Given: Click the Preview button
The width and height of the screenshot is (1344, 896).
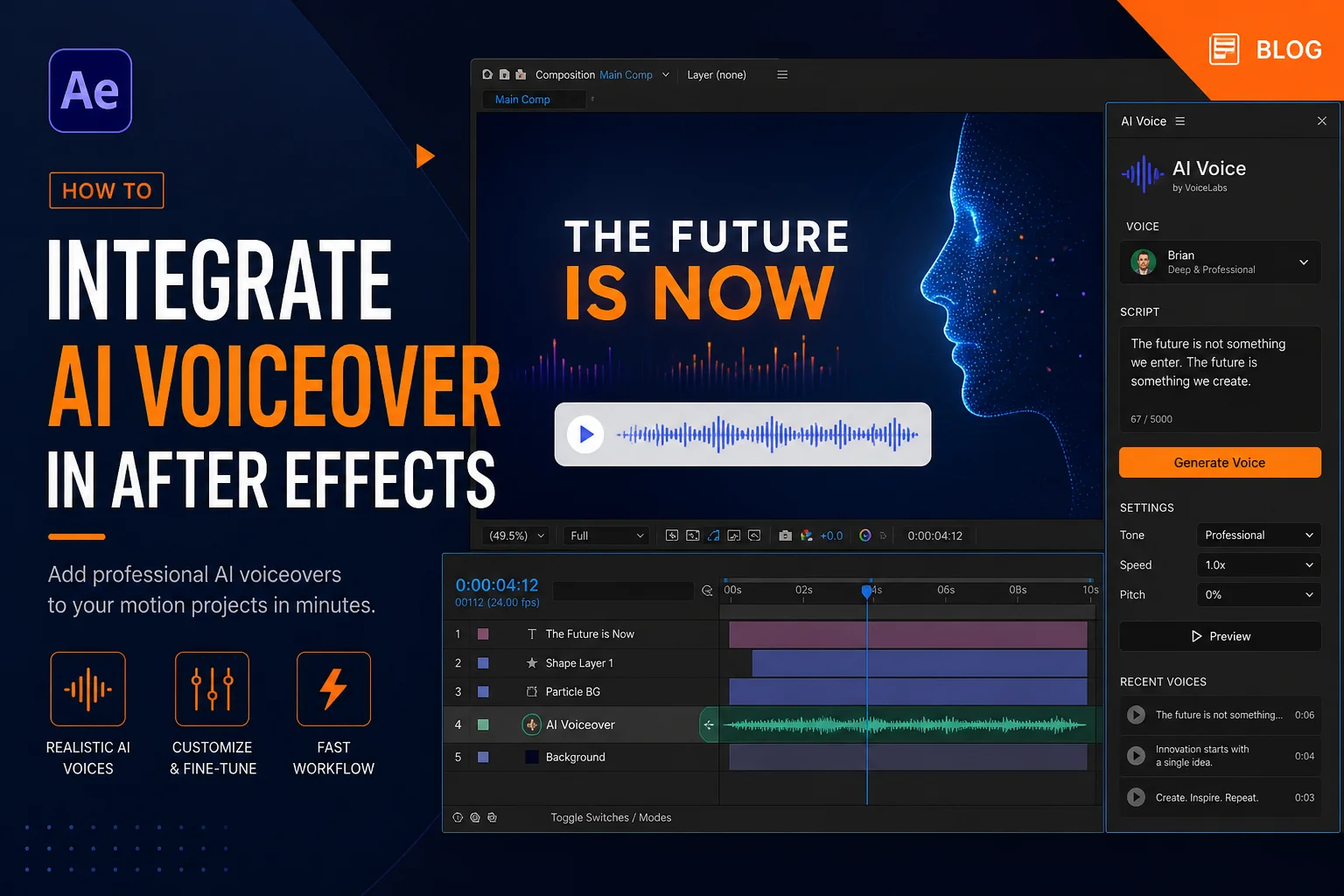Looking at the screenshot, I should (x=1220, y=636).
